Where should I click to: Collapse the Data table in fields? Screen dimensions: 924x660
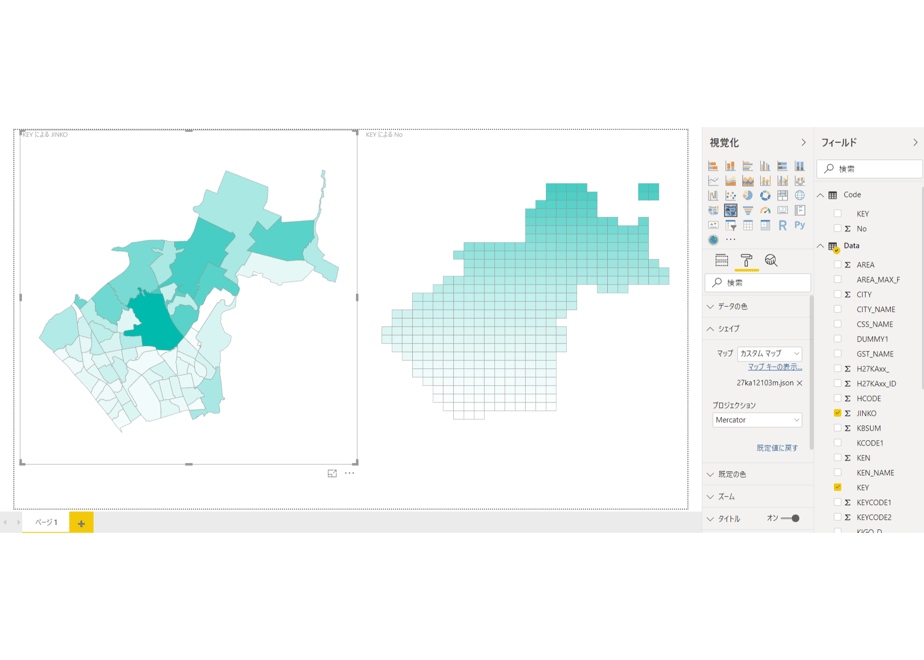tap(820, 246)
